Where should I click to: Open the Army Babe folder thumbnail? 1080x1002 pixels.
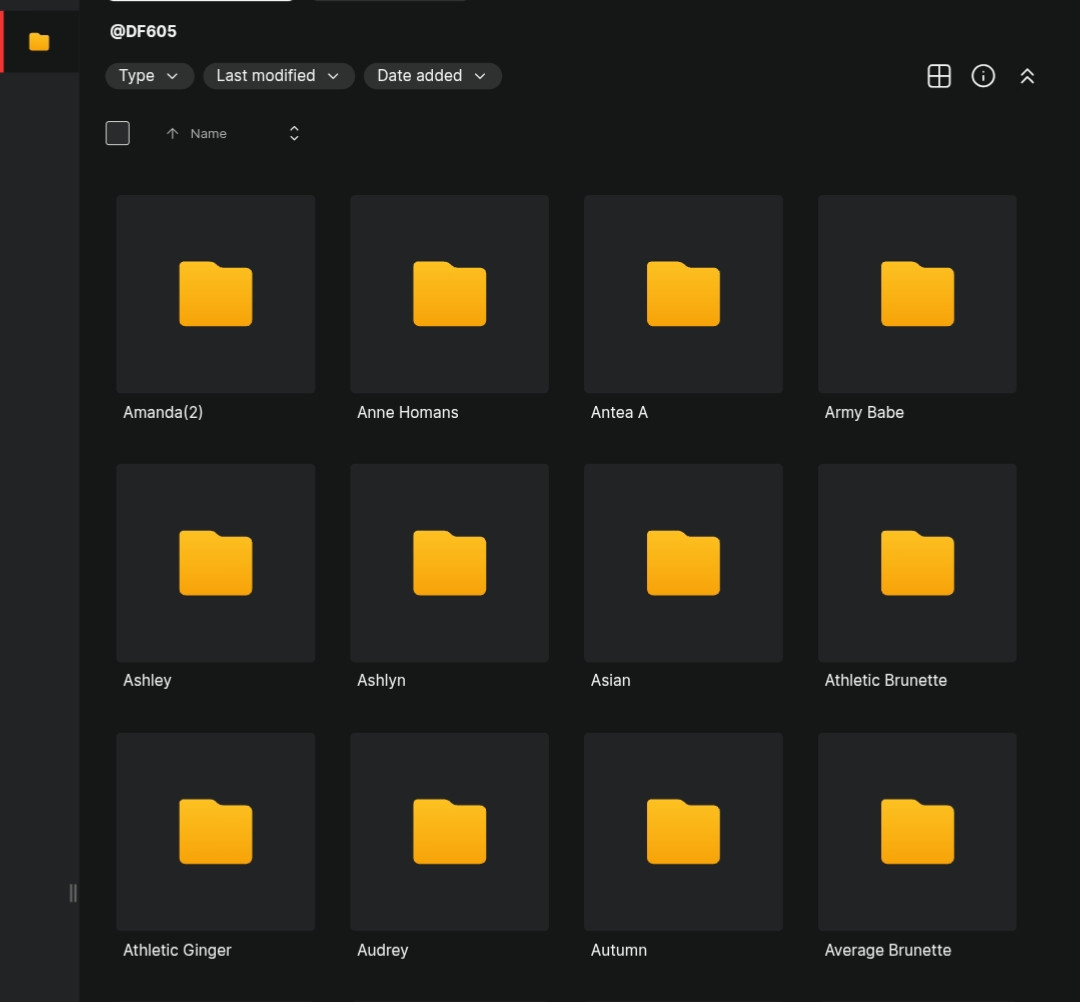pos(917,294)
